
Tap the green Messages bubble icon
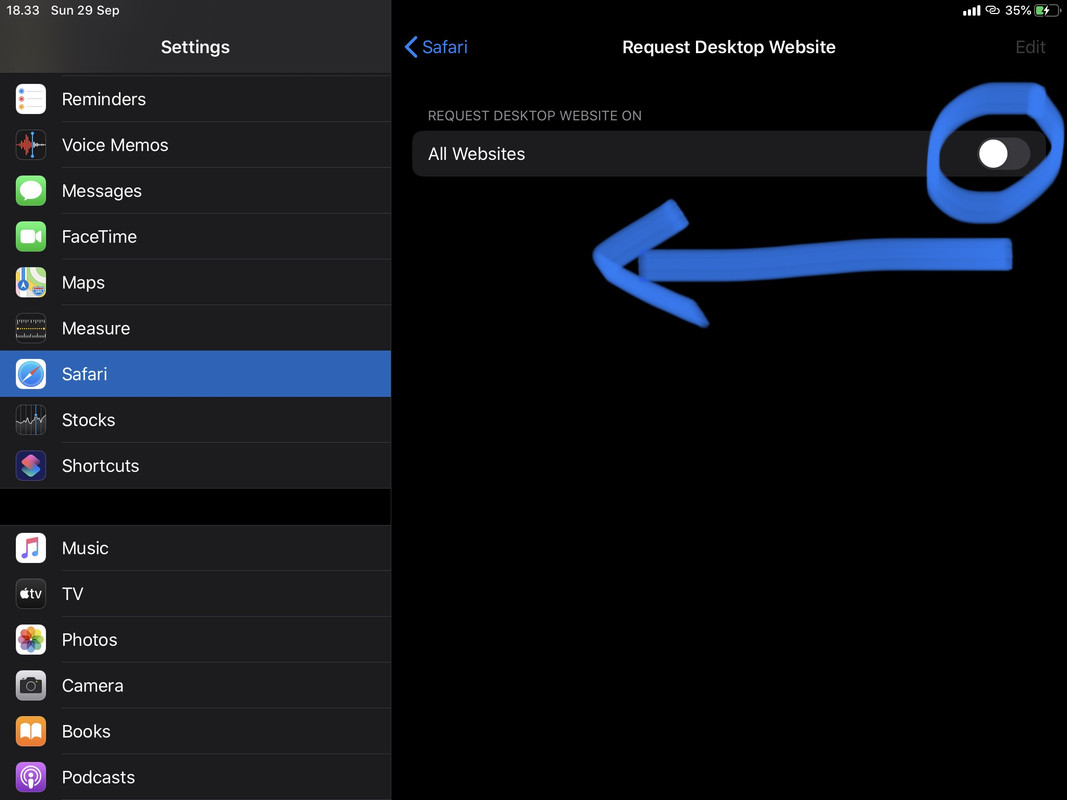point(31,190)
